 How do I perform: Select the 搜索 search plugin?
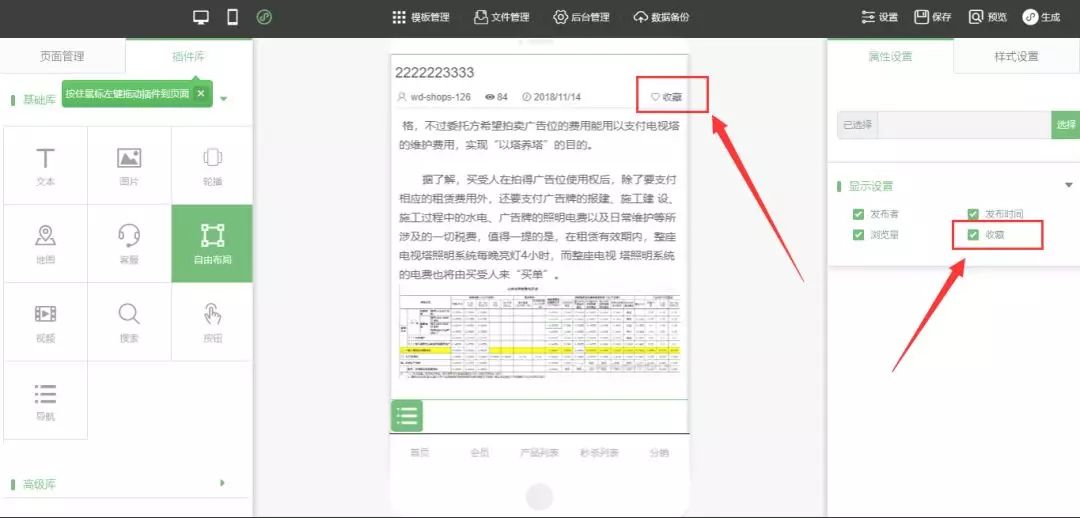pyautogui.click(x=129, y=322)
